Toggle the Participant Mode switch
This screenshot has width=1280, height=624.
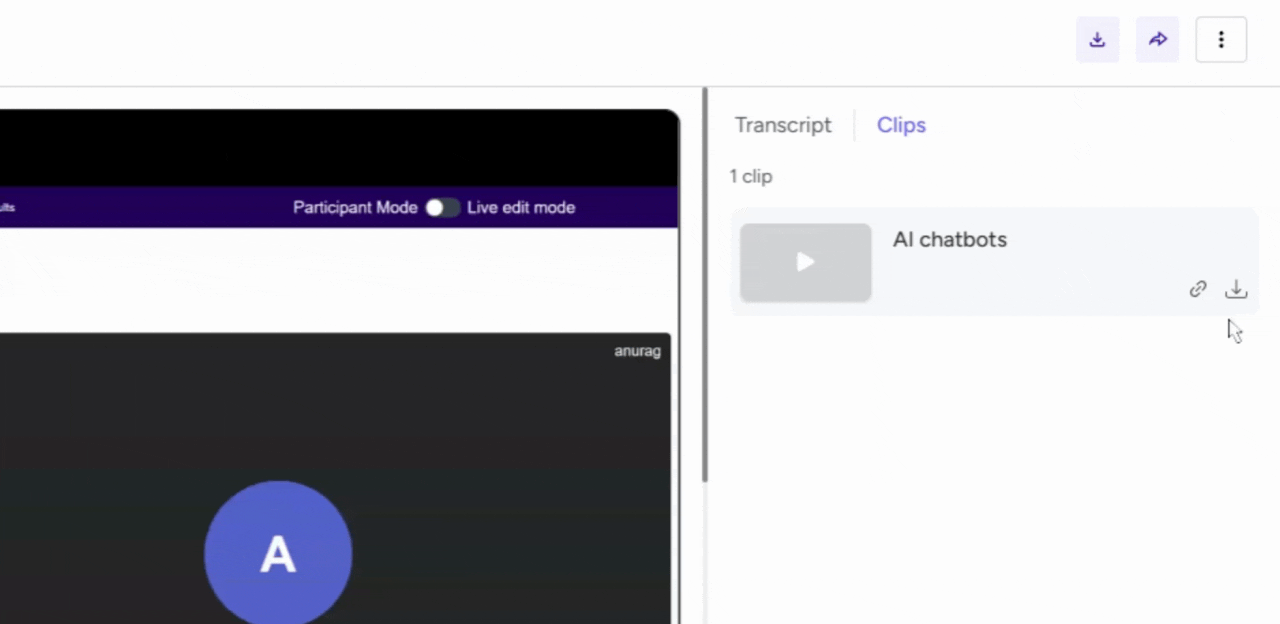click(442, 208)
